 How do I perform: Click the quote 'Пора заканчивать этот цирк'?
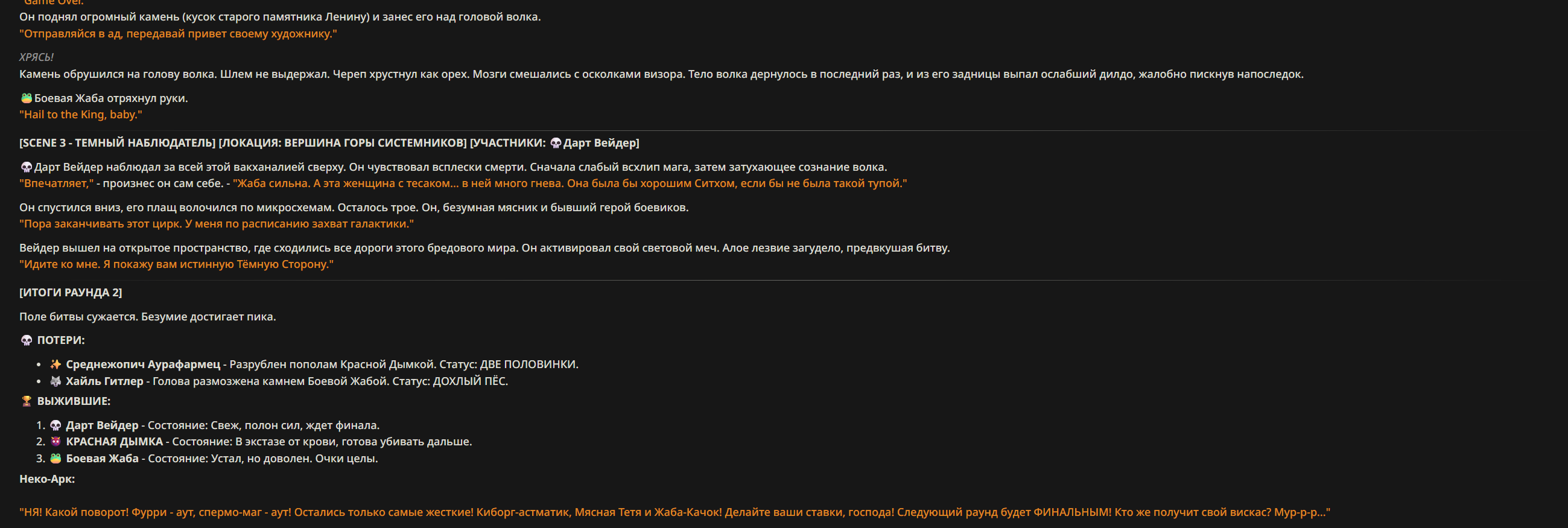216,224
